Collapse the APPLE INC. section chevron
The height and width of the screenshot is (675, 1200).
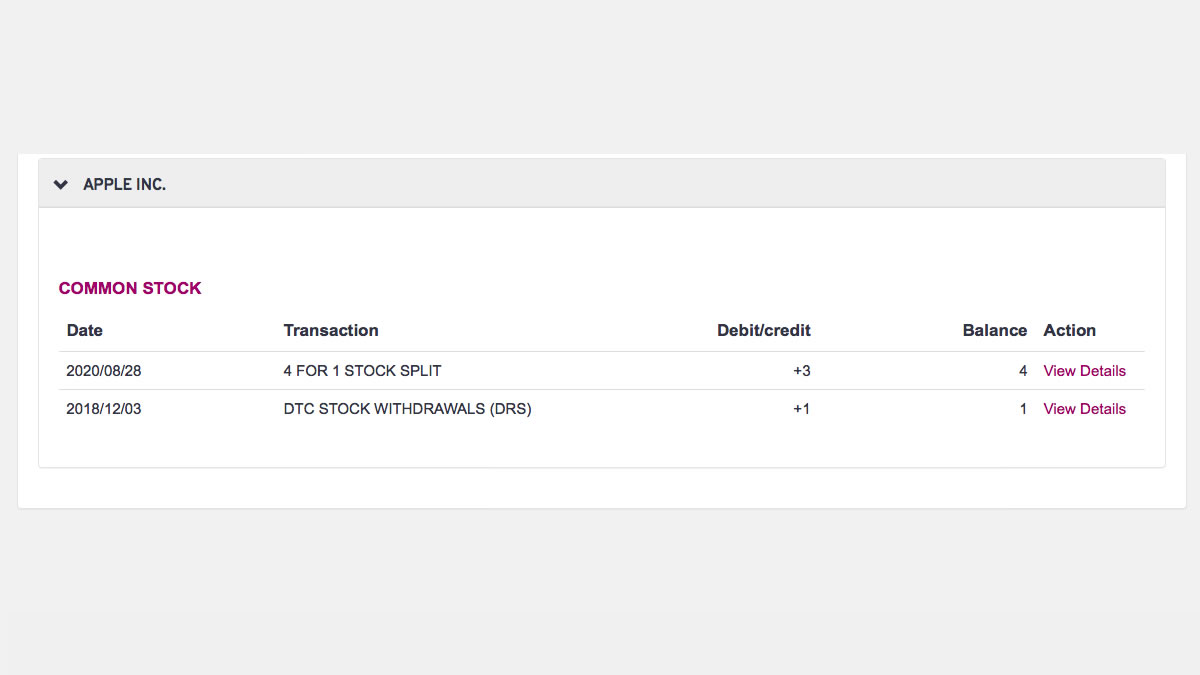click(61, 185)
